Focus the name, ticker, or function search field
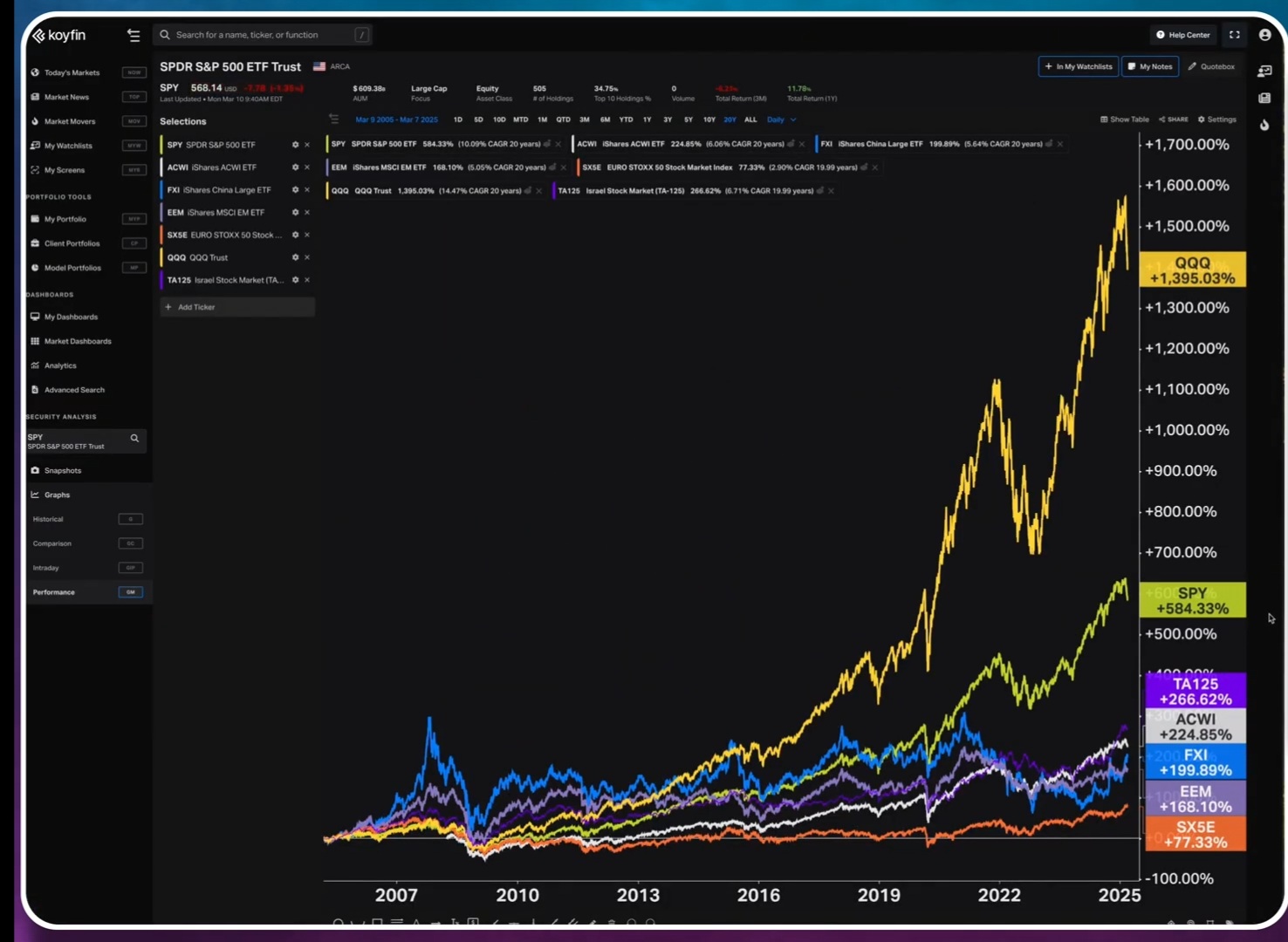The height and width of the screenshot is (942, 1288). 263,35
